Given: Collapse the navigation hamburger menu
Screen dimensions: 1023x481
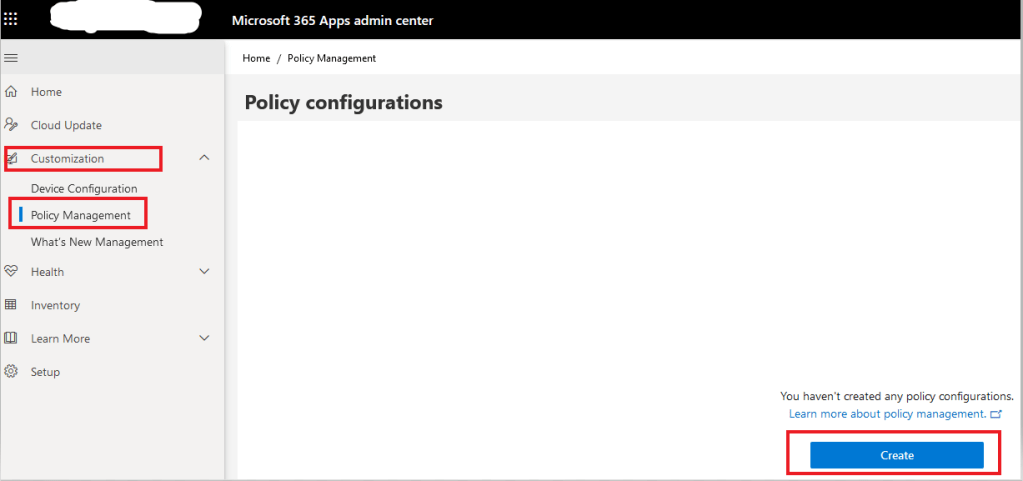Looking at the screenshot, I should pos(11,58).
